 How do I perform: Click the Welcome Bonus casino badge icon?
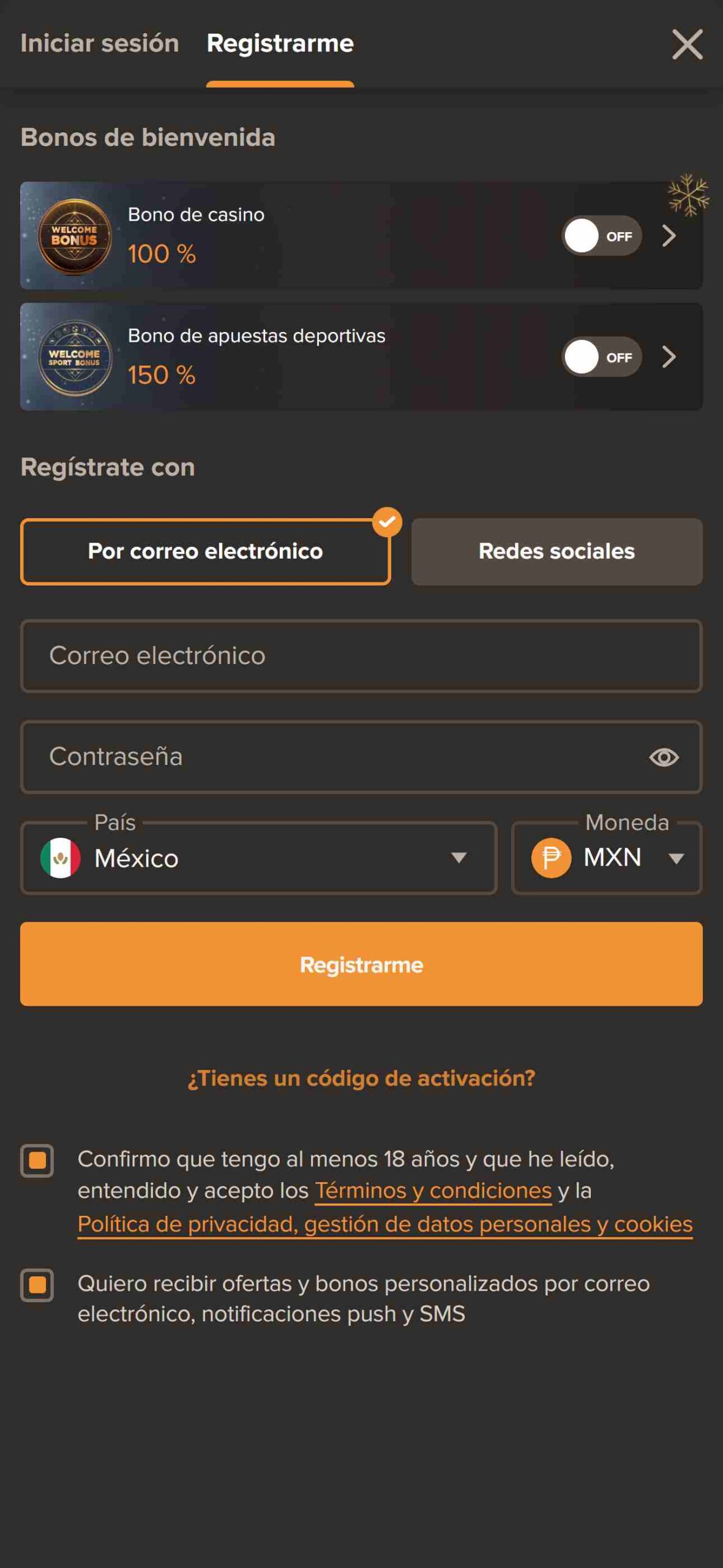pyautogui.click(x=75, y=236)
